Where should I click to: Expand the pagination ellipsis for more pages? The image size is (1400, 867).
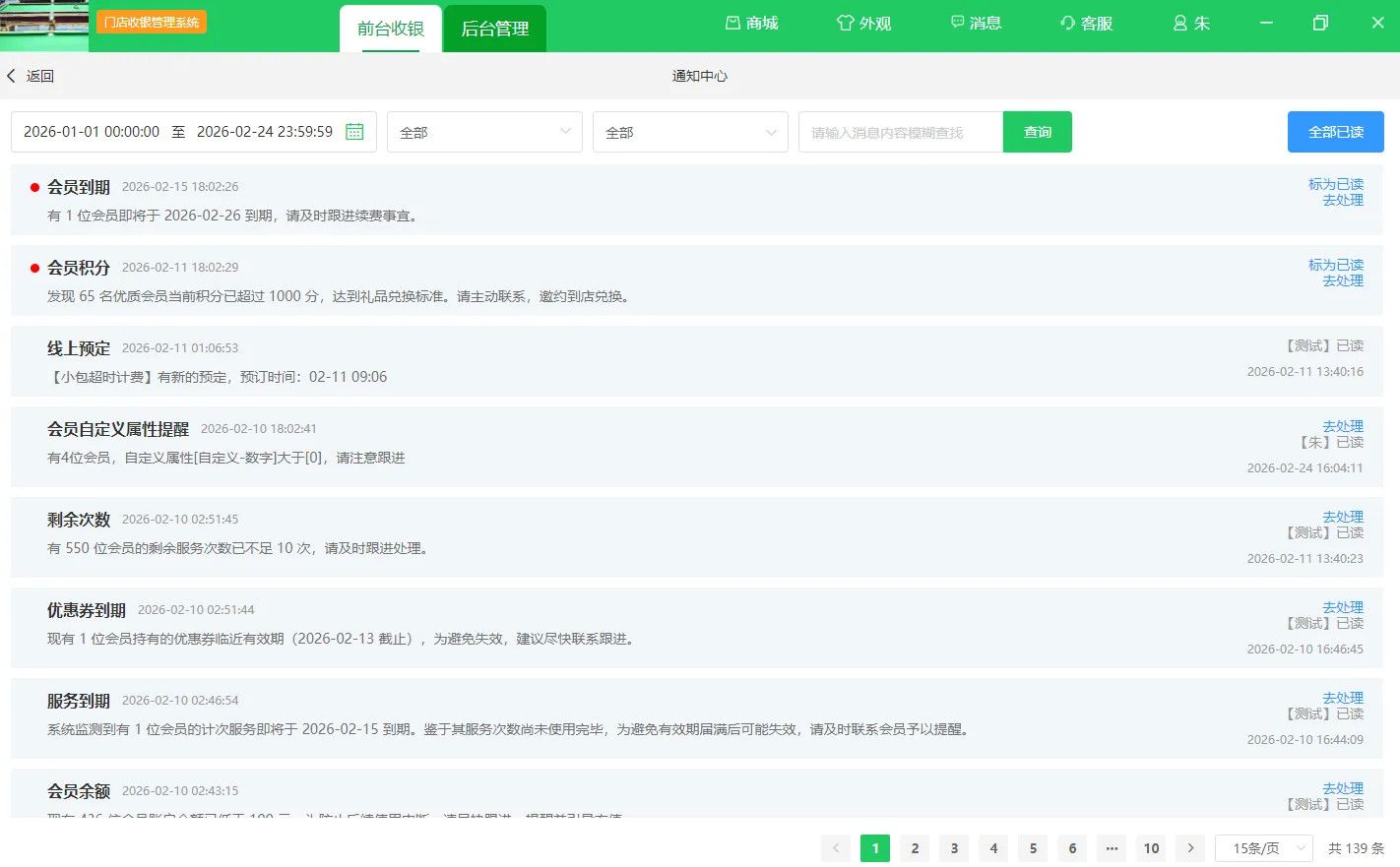point(1112,848)
